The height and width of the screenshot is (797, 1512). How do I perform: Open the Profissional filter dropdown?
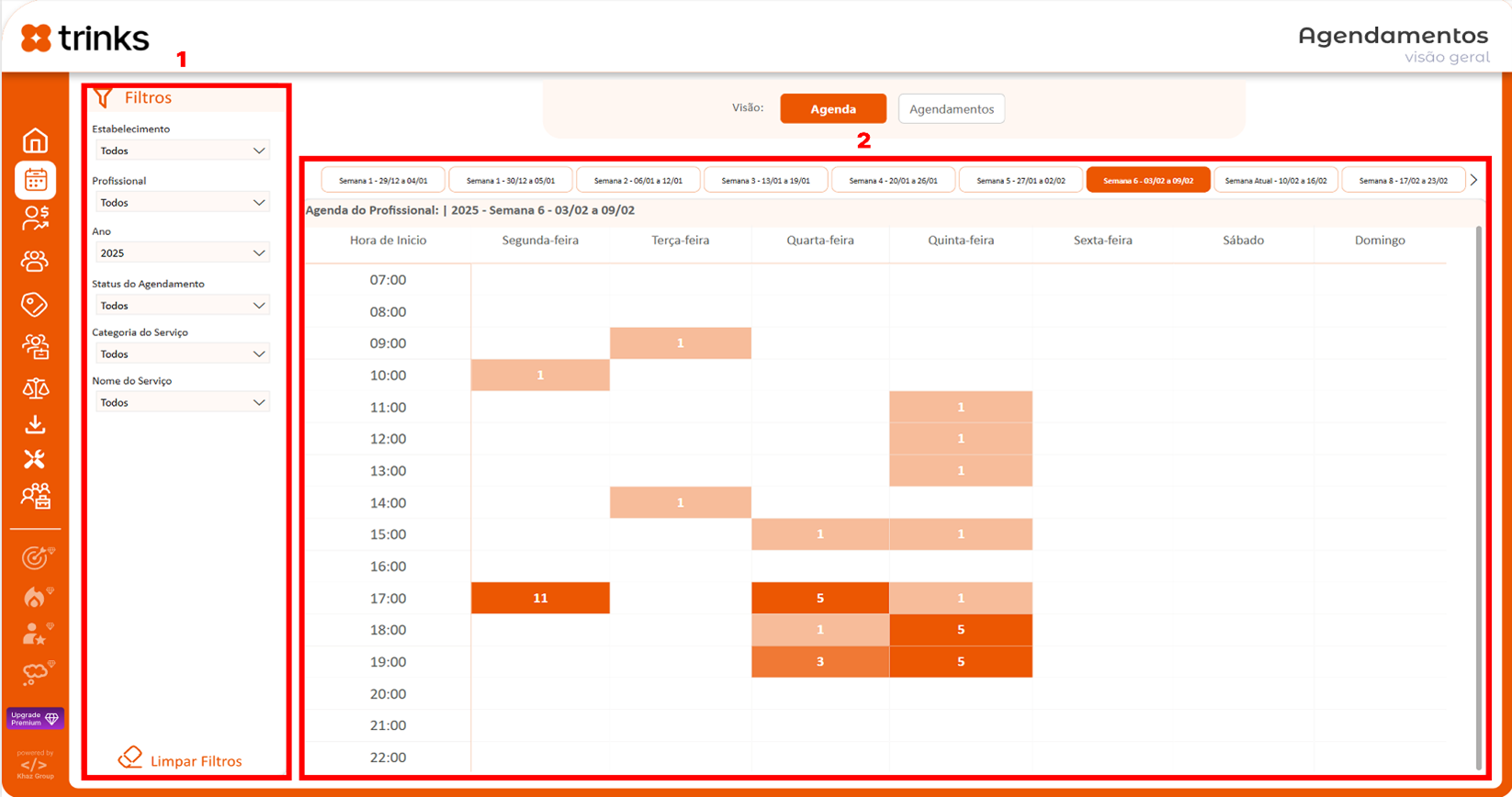pos(182,203)
